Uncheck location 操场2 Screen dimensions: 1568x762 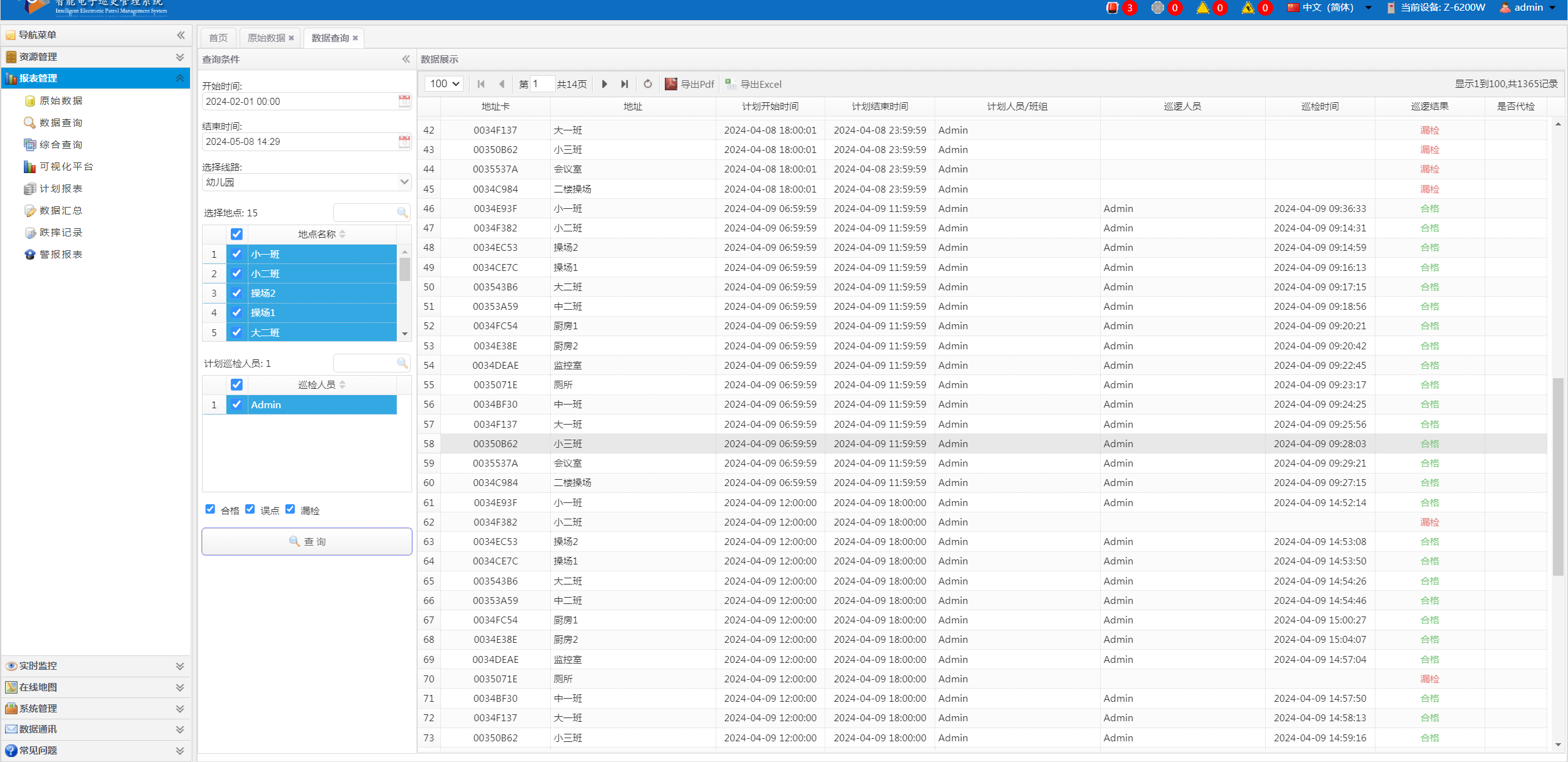click(x=236, y=293)
